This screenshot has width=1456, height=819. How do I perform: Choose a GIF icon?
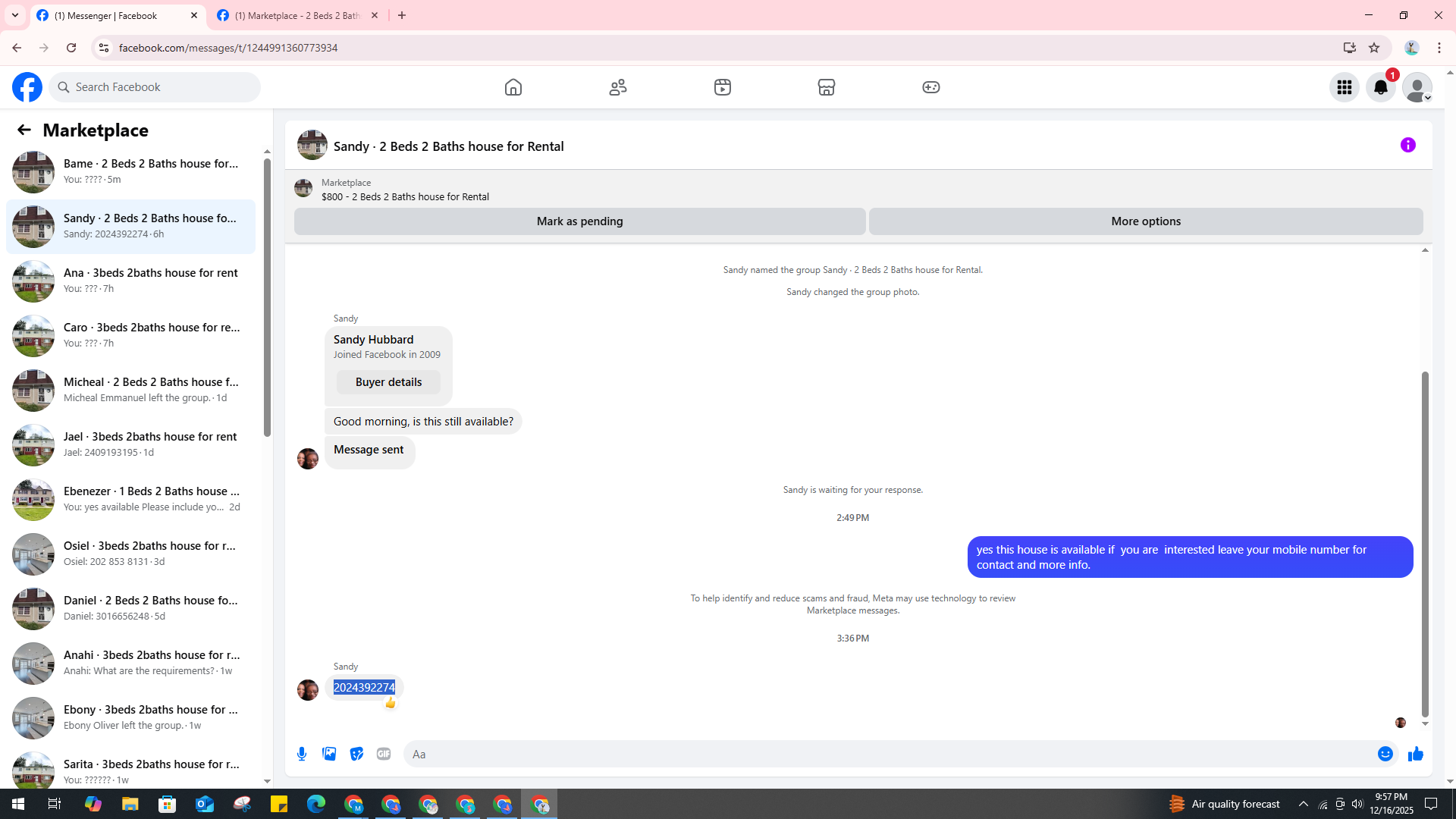(384, 754)
